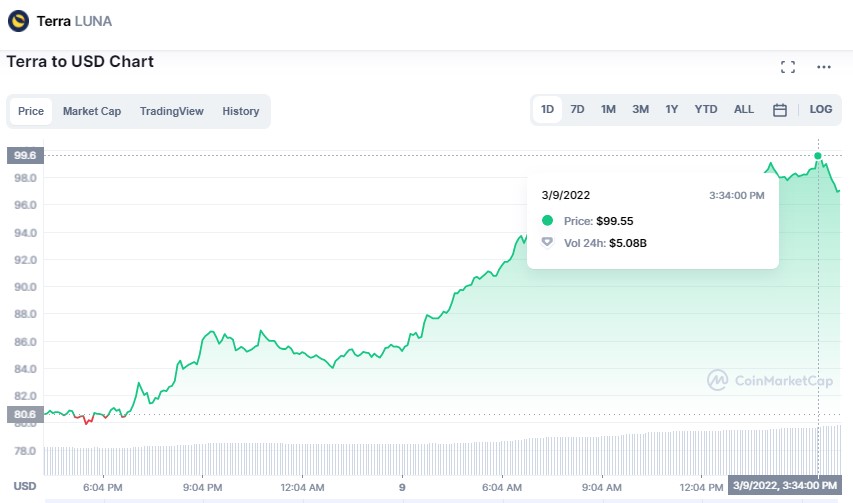853x503 pixels.
Task: Expand chart to fullscreen view
Action: [788, 67]
